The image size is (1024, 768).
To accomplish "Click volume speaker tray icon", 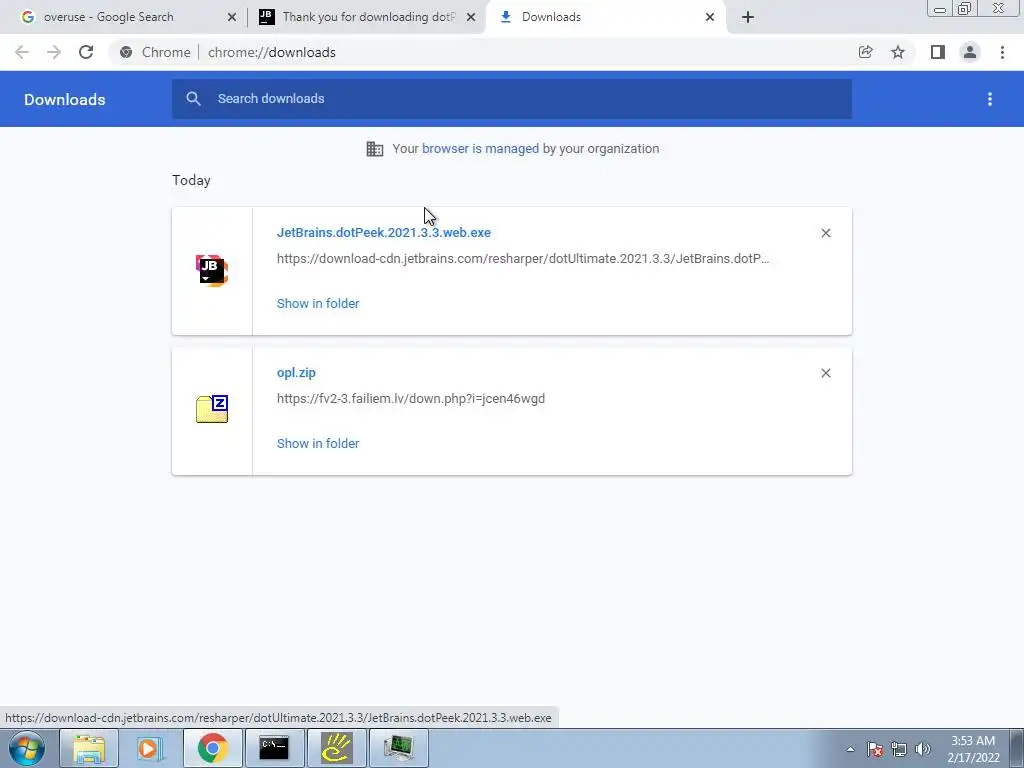I will (x=923, y=749).
